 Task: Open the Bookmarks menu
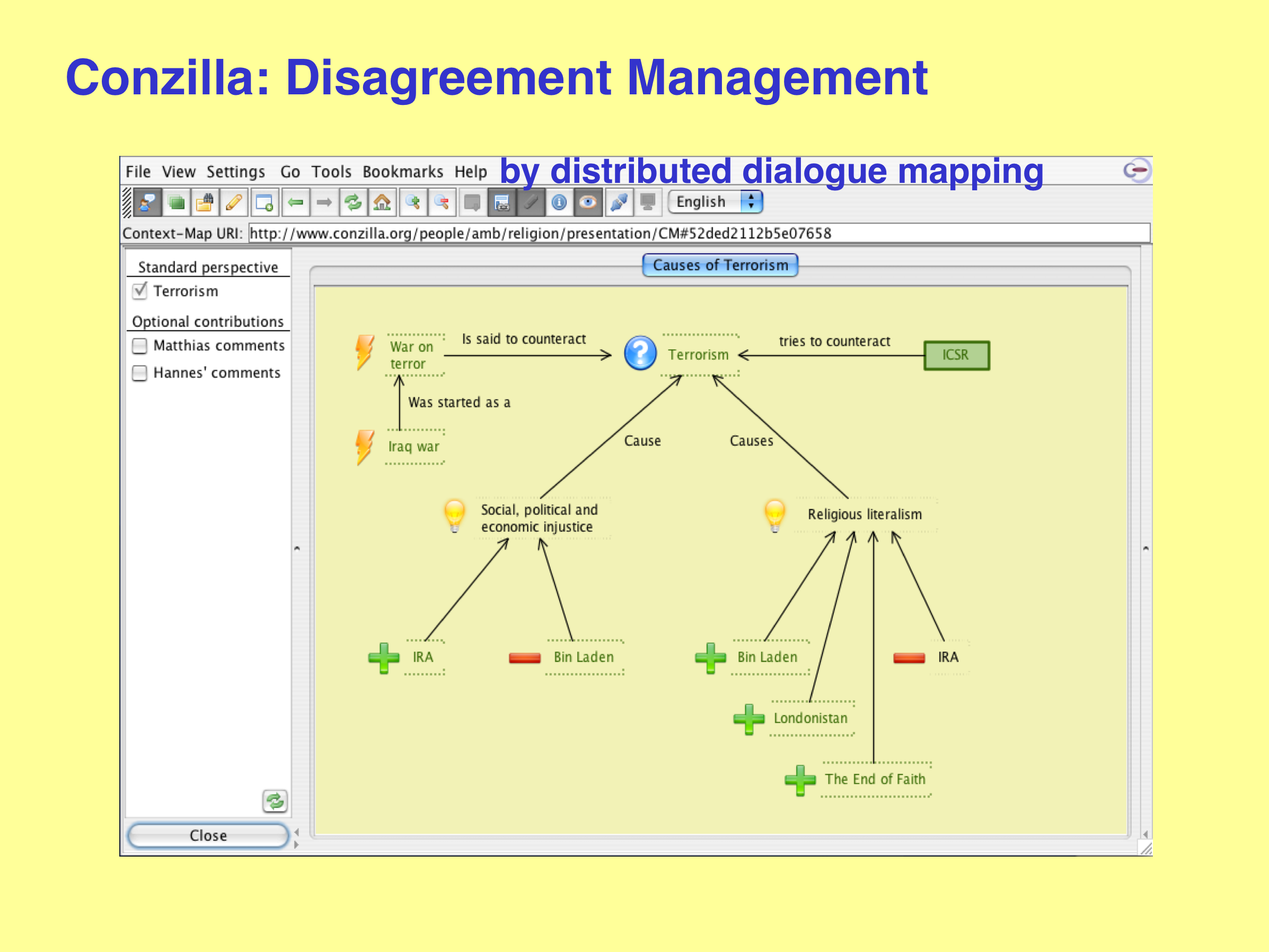(x=403, y=172)
